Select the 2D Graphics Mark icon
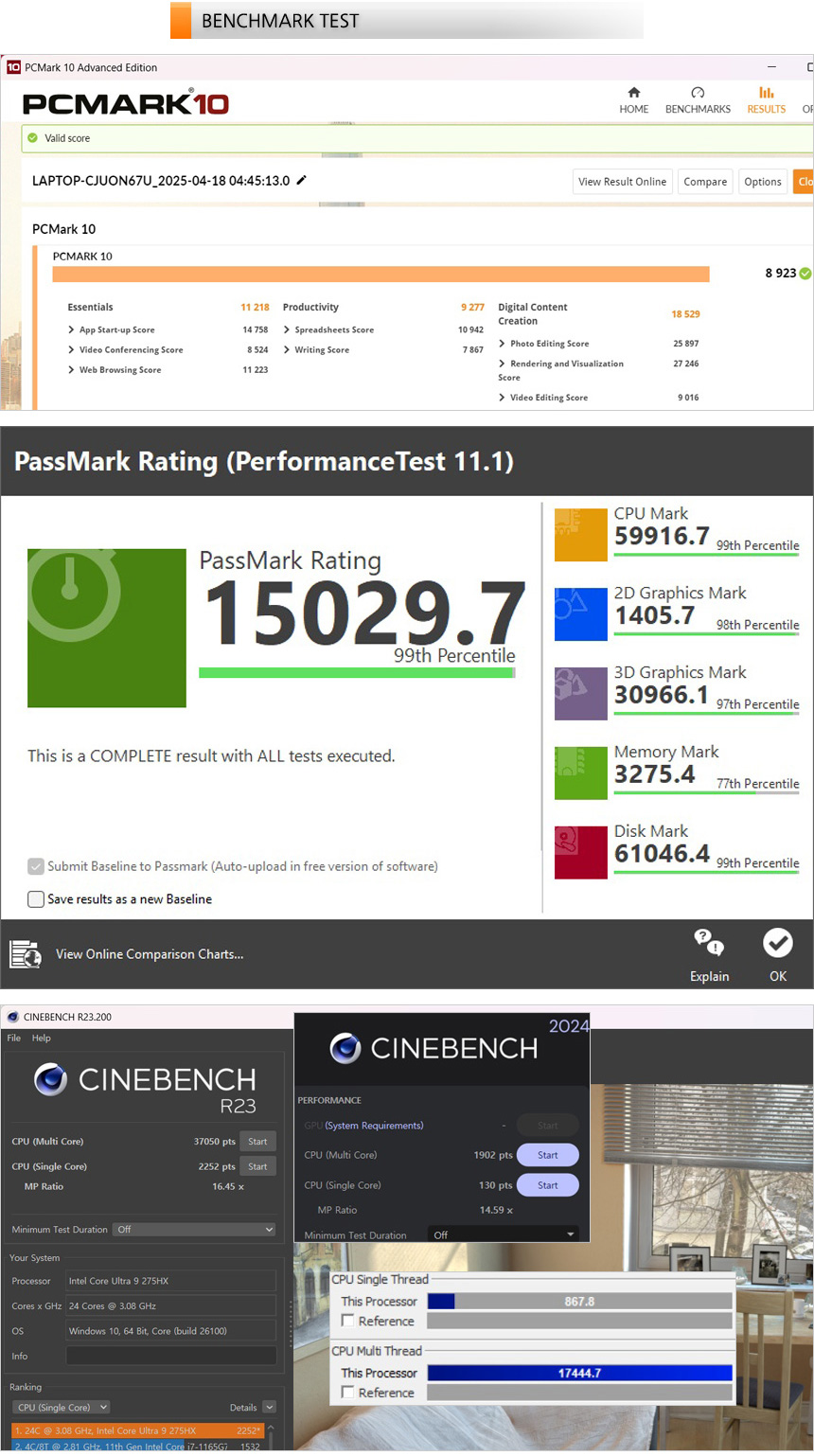 [580, 614]
